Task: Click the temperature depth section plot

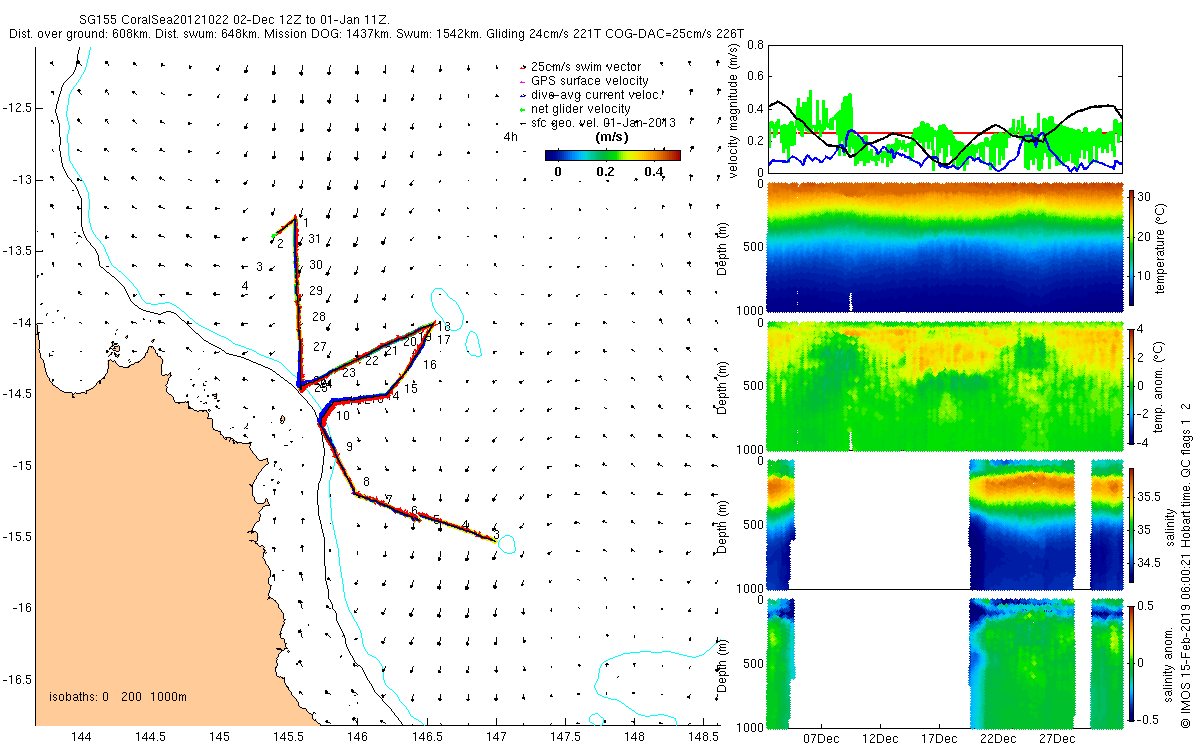Action: (945, 248)
